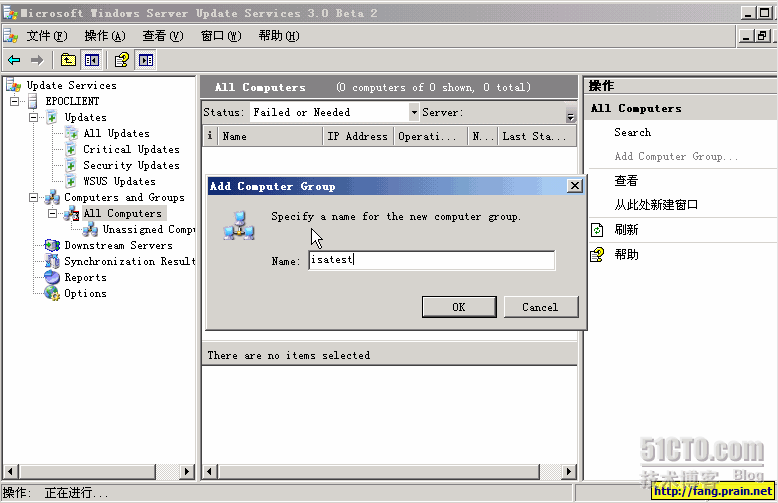This screenshot has width=778, height=503.
Task: Open the 文件(F) menu
Action: [x=46, y=36]
